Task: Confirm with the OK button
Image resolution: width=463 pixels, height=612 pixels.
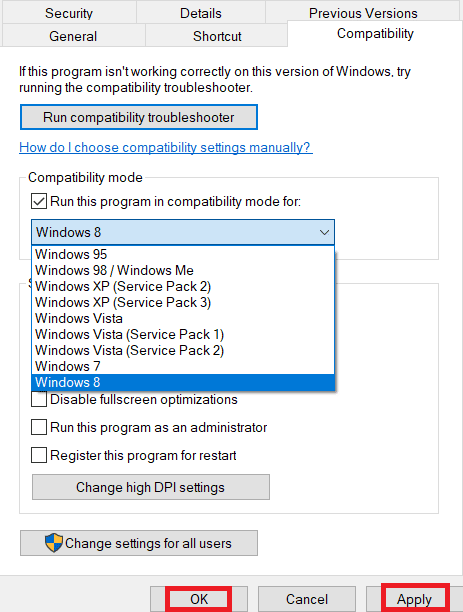Action: (199, 599)
